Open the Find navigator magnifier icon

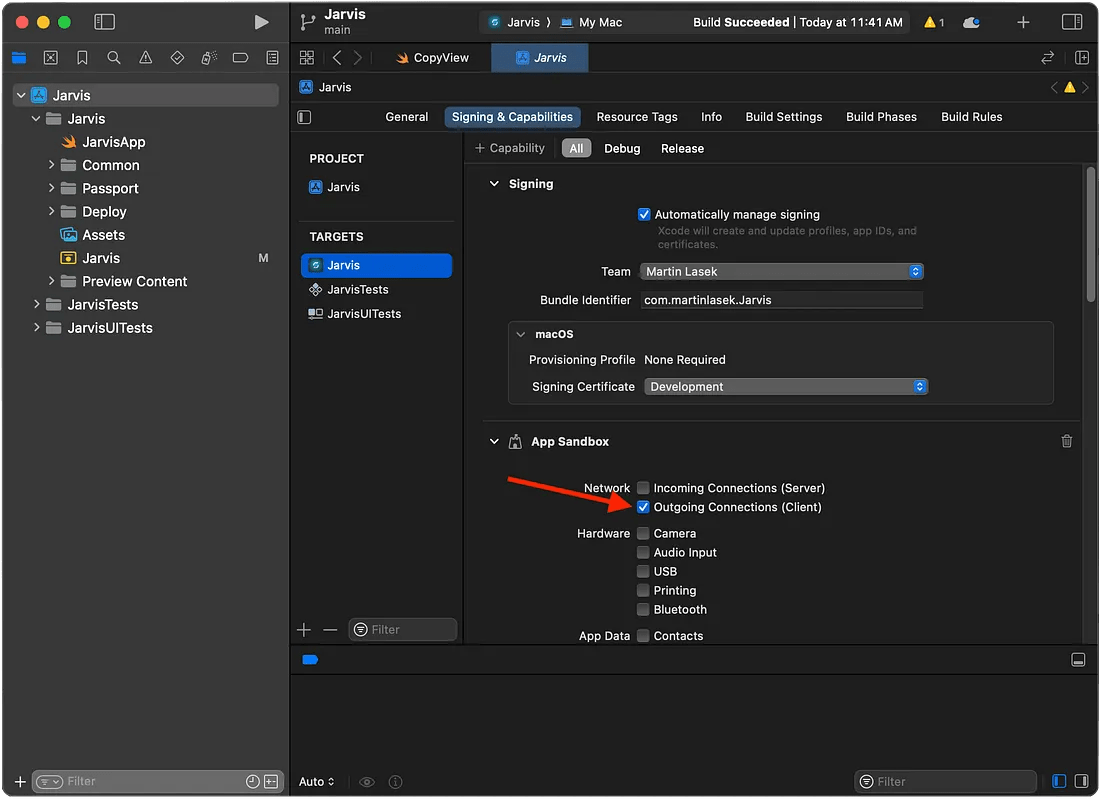pos(114,58)
